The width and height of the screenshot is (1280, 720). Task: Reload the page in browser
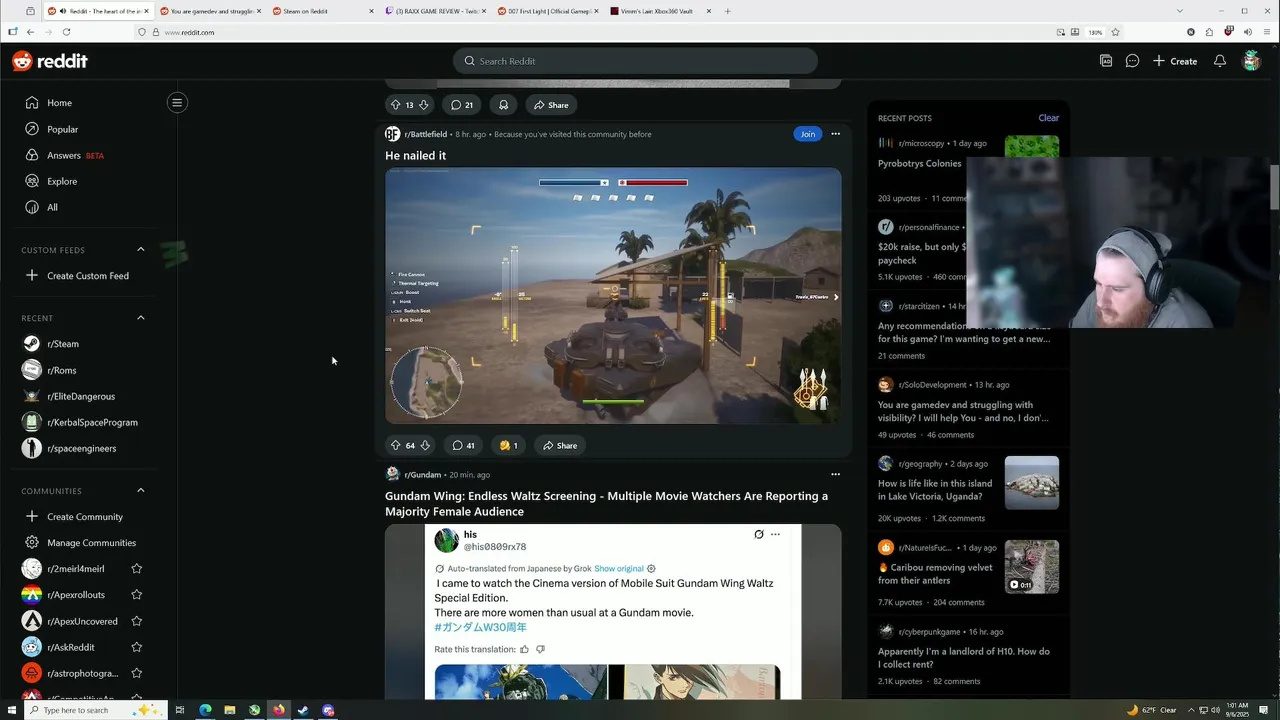66,32
